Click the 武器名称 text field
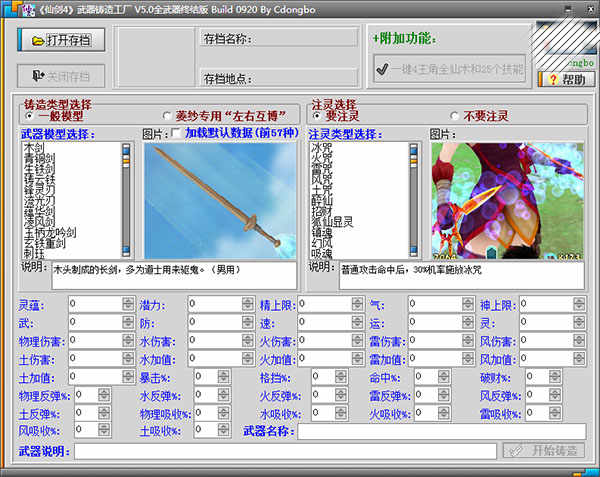 (442, 431)
